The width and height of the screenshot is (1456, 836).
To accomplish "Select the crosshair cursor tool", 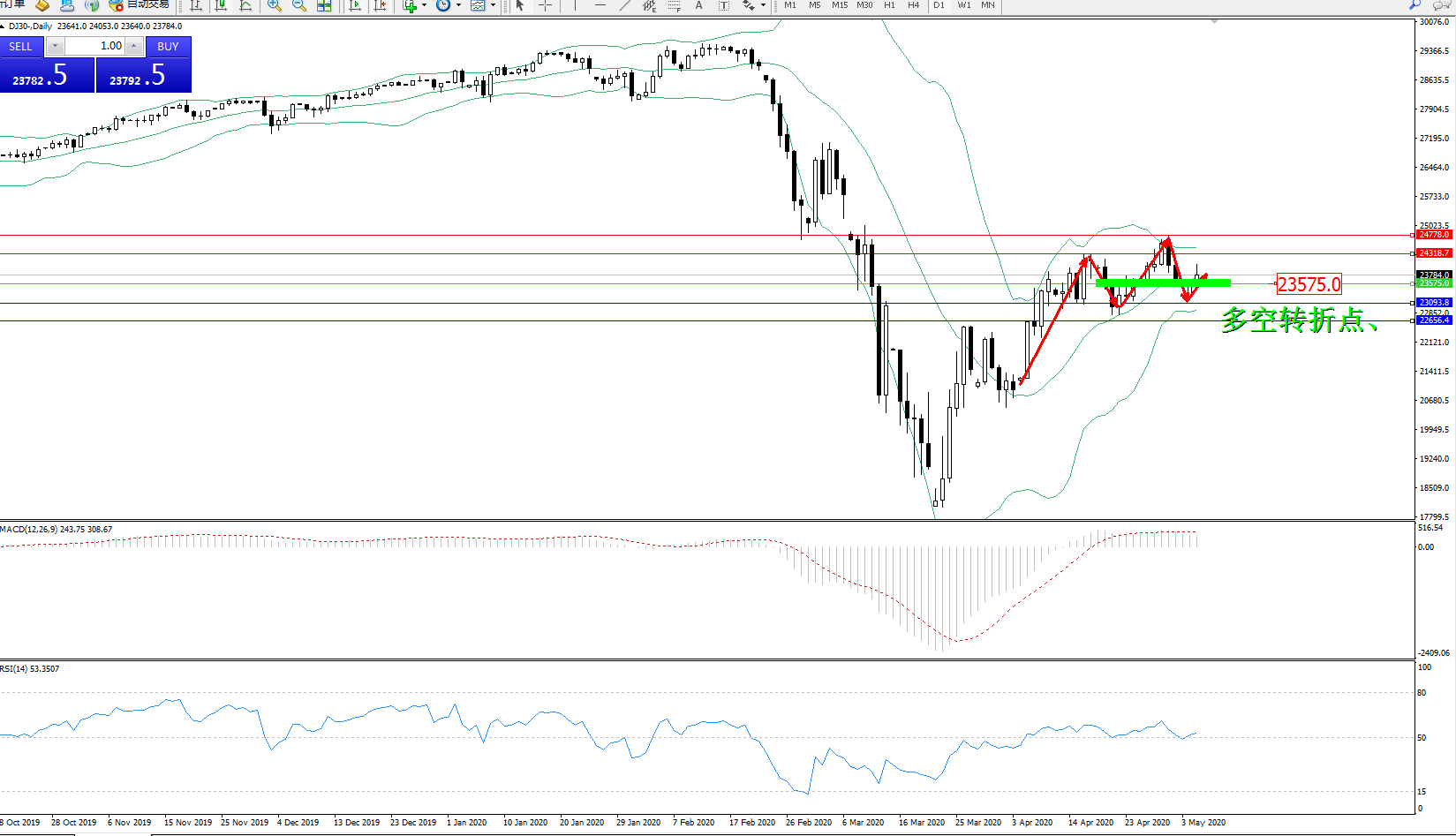I will click(x=546, y=5).
